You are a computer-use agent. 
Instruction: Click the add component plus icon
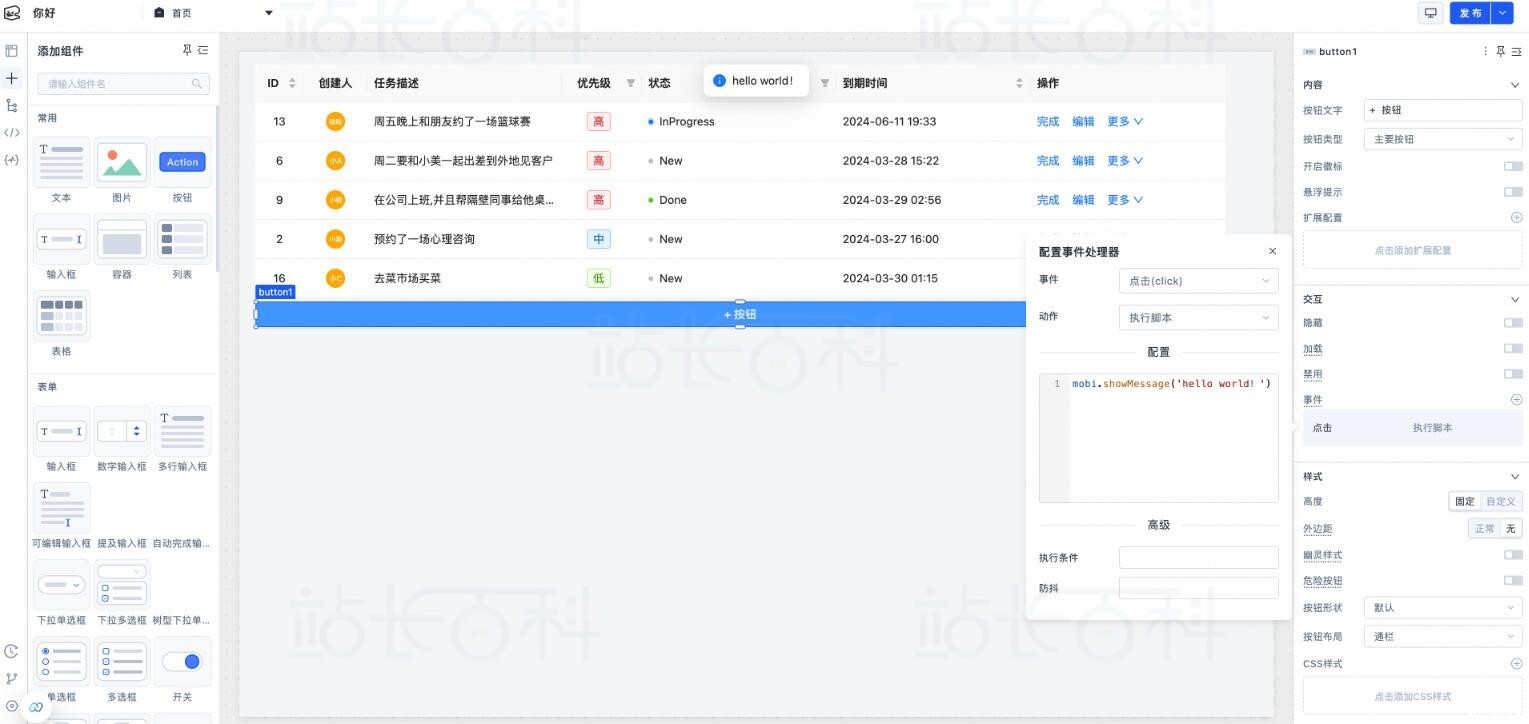point(12,78)
